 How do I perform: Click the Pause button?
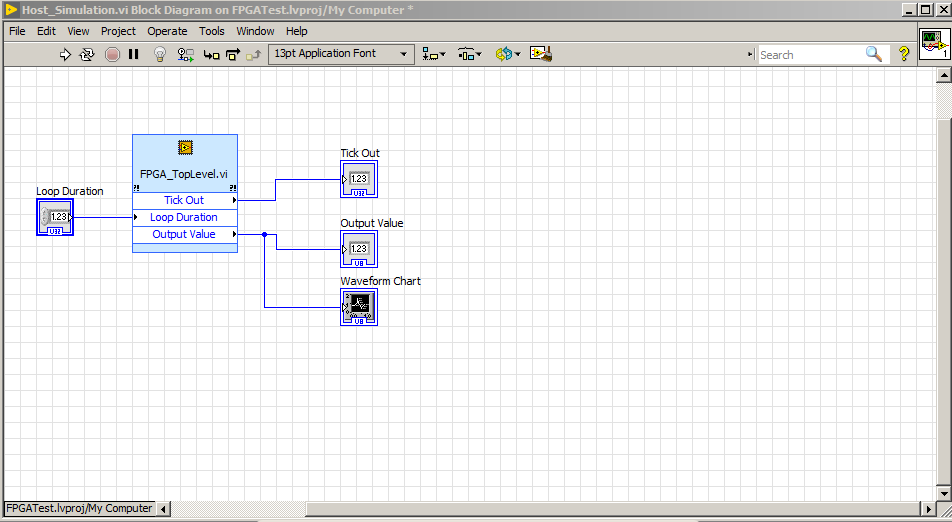[x=134, y=54]
